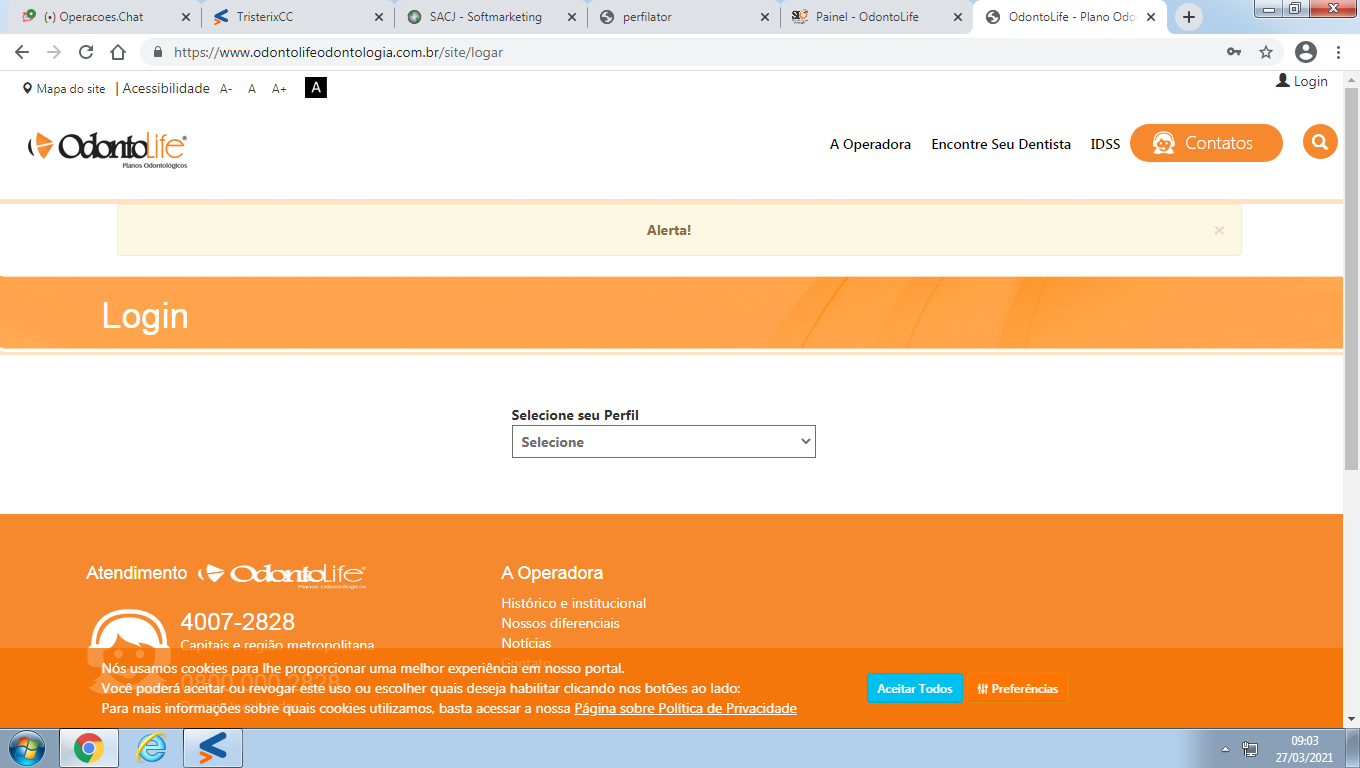Click the site lock icon in address bar
Image resolution: width=1360 pixels, height=768 pixels.
tap(157, 52)
